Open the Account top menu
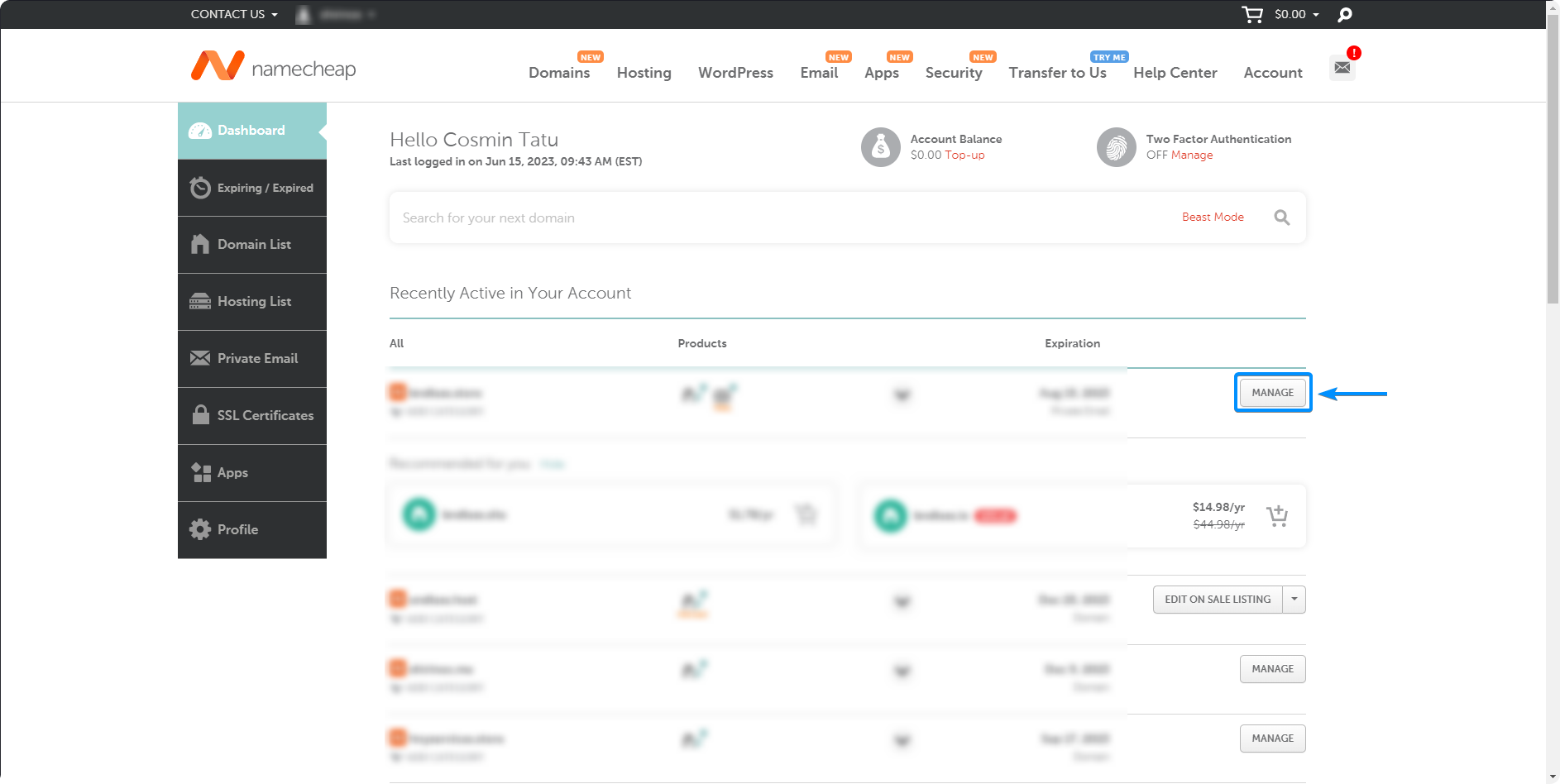Image resolution: width=1560 pixels, height=784 pixels. click(1273, 73)
